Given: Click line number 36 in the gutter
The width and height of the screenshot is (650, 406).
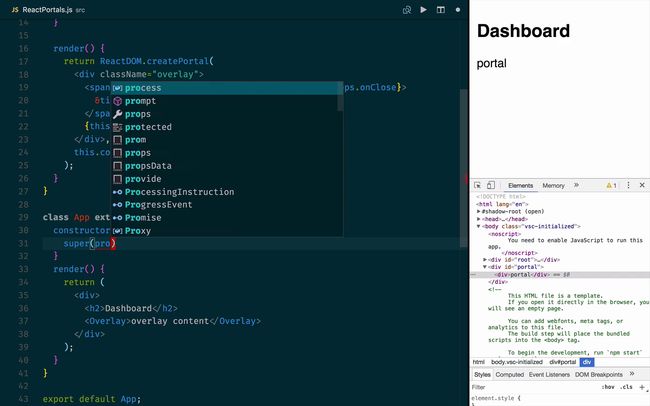Looking at the screenshot, I should (x=23, y=308).
